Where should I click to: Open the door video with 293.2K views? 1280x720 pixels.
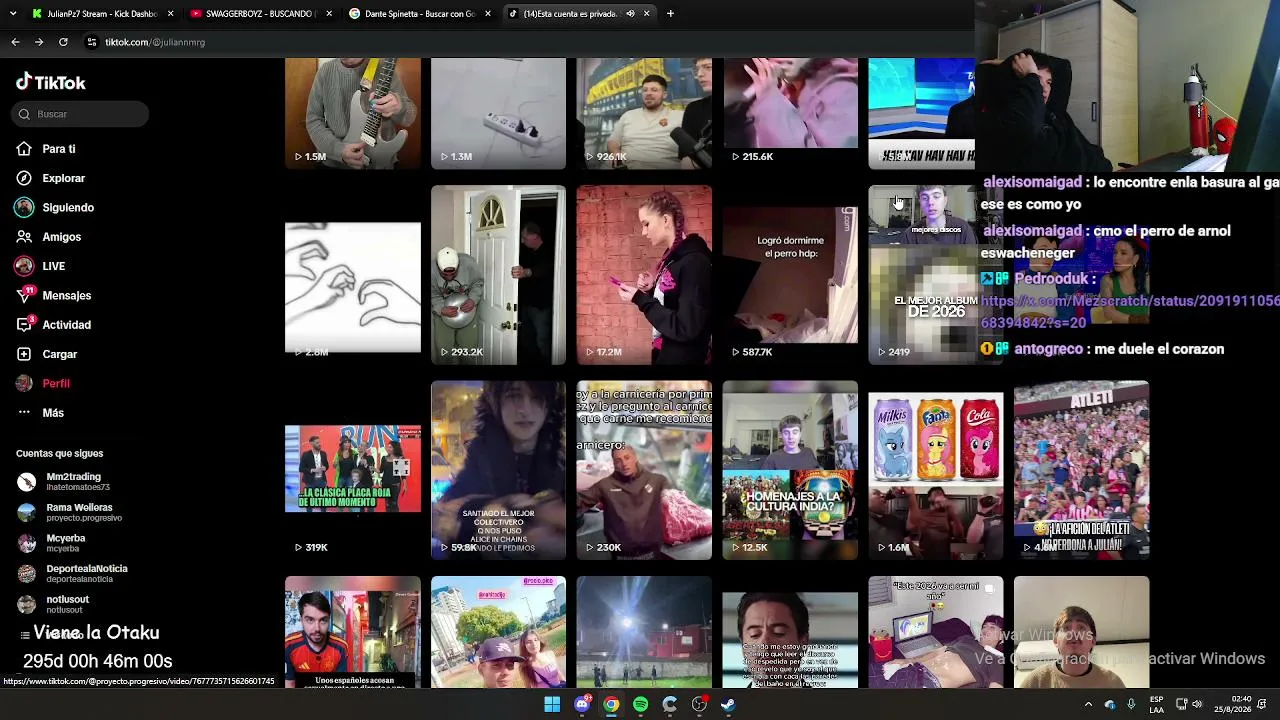pos(498,275)
